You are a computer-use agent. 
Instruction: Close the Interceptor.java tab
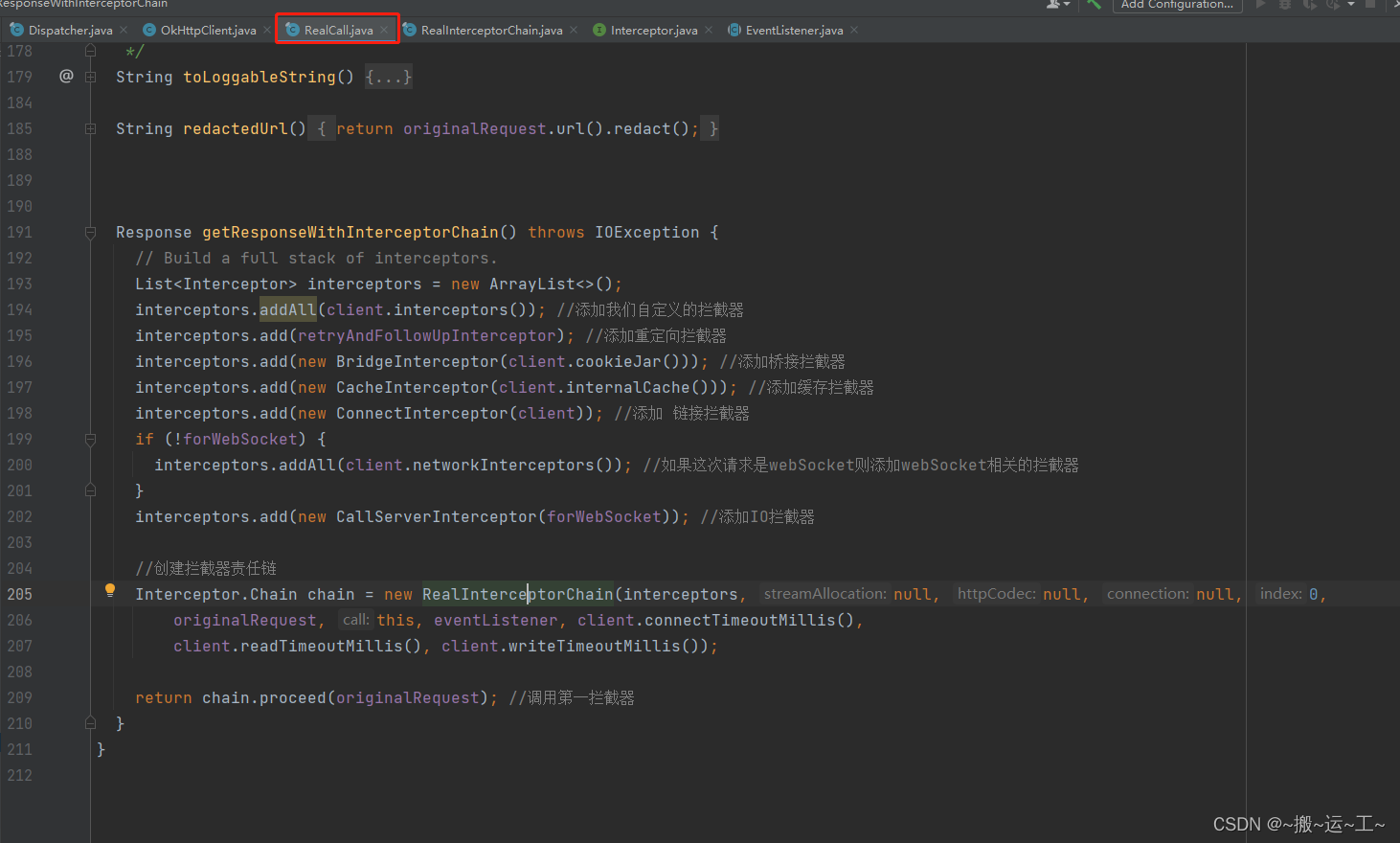pos(709,31)
